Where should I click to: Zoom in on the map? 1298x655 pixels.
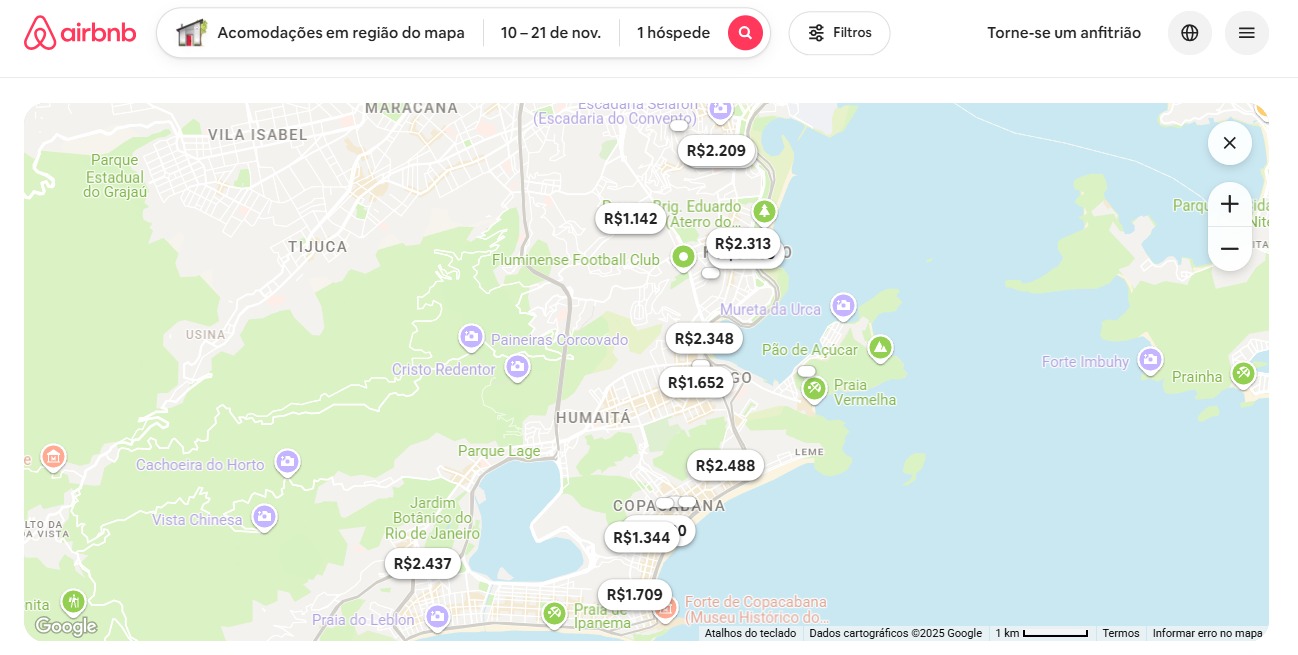[1229, 204]
